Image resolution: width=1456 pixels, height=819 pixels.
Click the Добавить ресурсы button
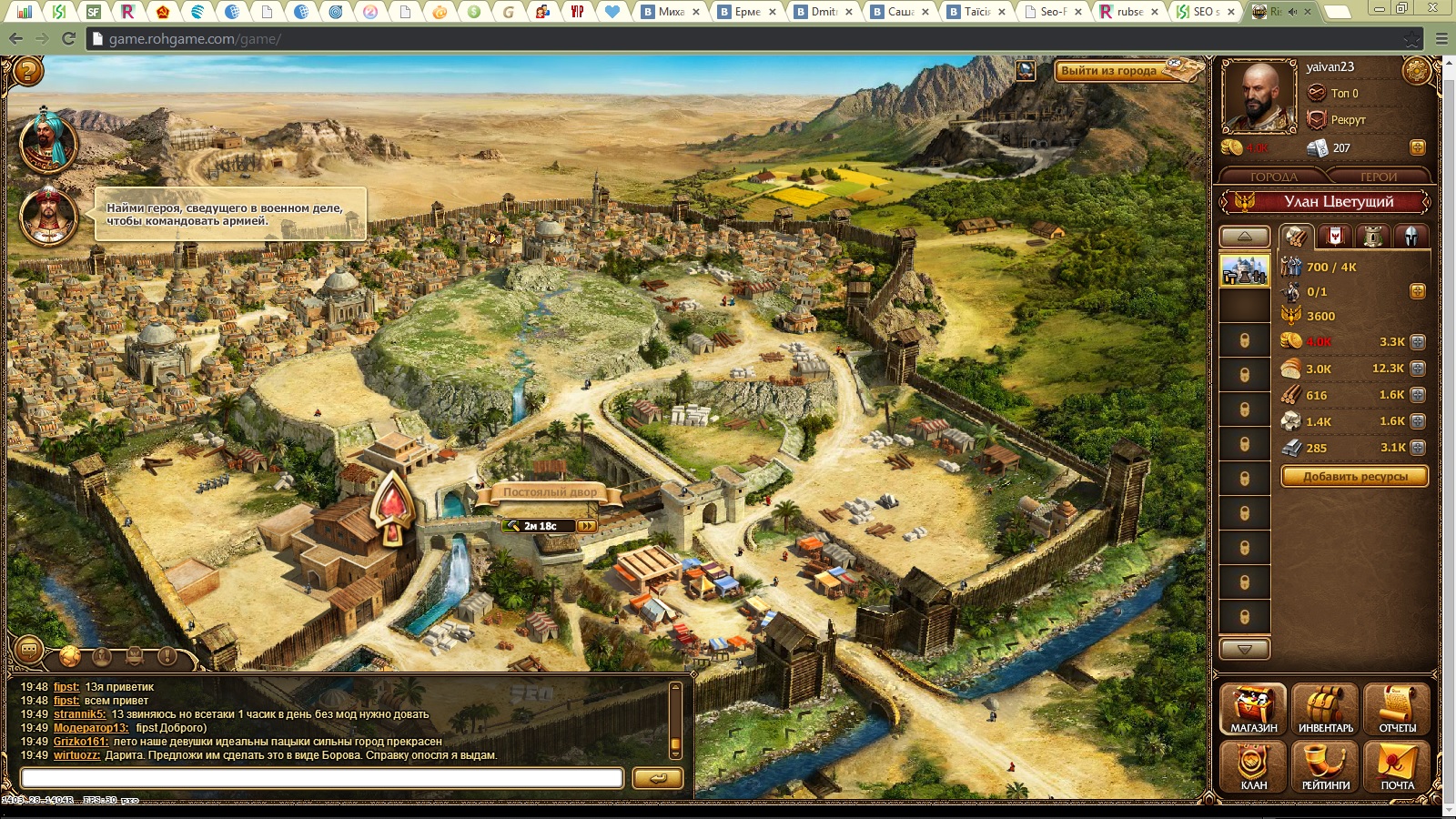tap(1355, 476)
